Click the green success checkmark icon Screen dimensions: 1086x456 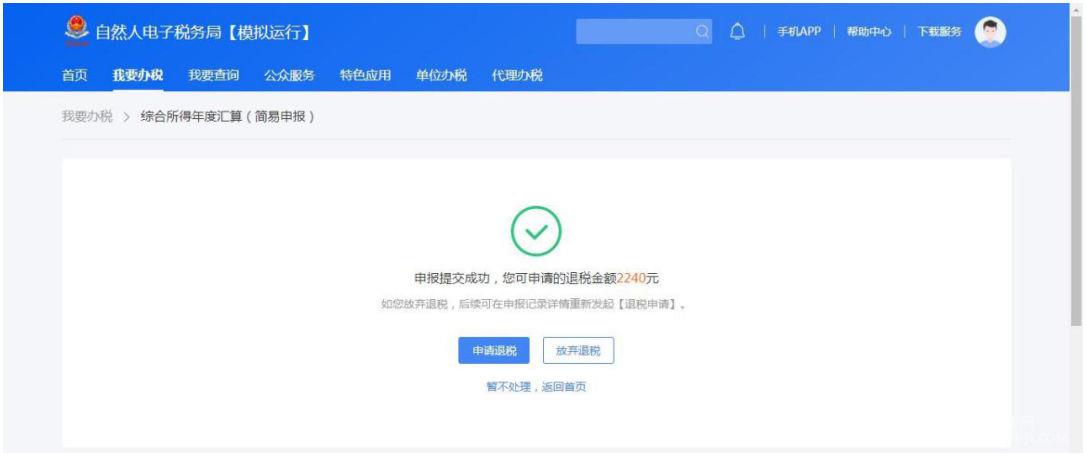click(x=535, y=231)
